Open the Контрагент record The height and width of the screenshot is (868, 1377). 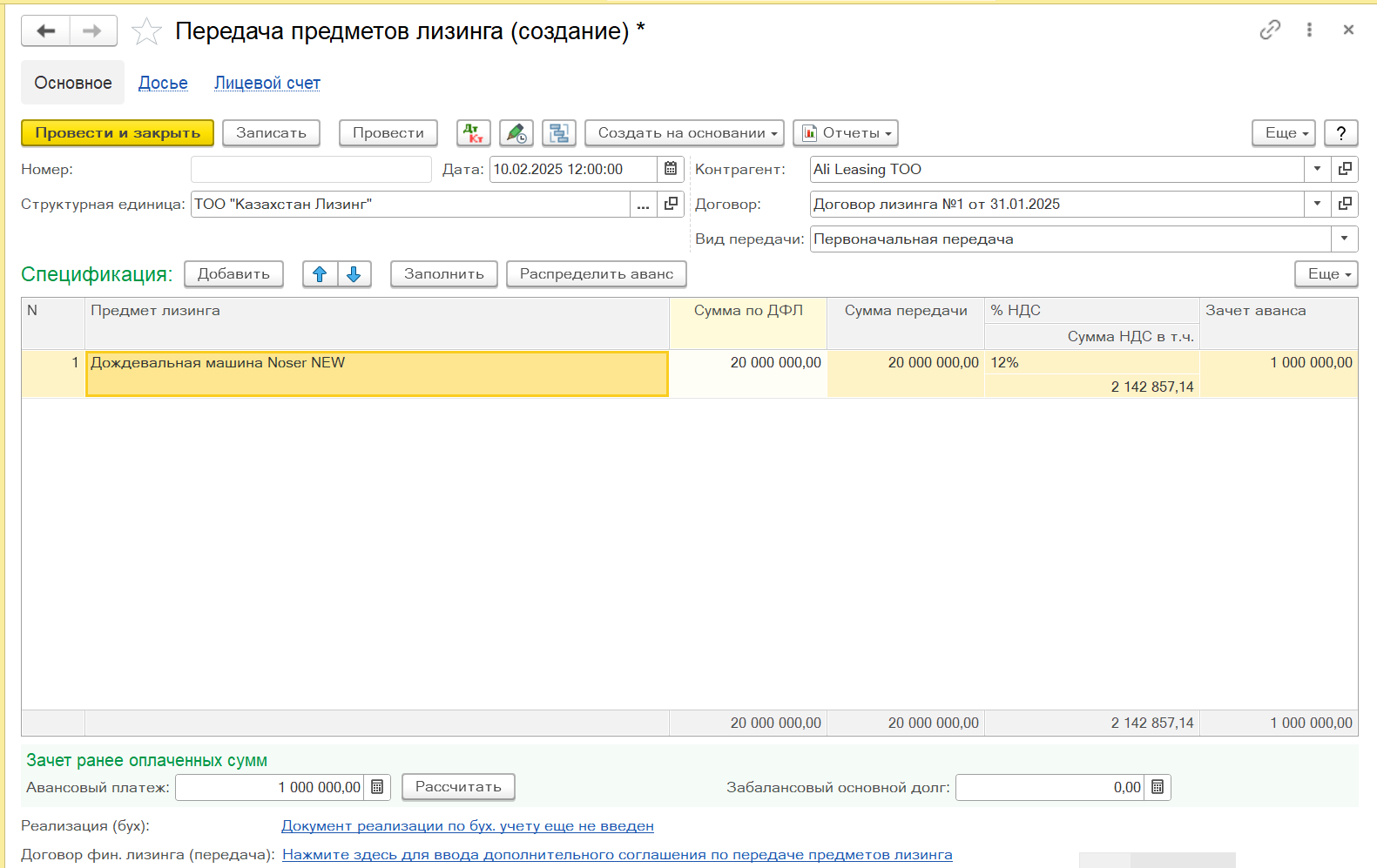point(1345,169)
